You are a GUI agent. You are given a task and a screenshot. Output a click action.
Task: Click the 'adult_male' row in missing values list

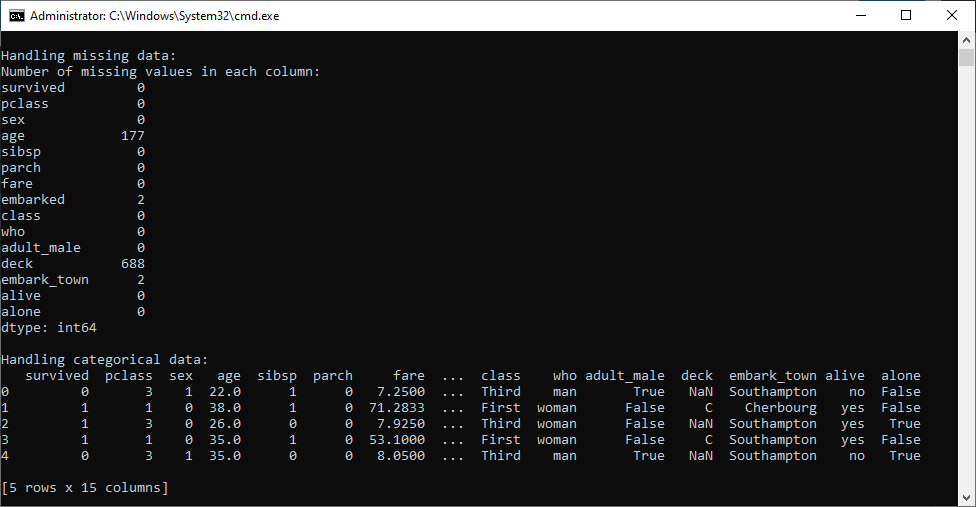[73, 248]
